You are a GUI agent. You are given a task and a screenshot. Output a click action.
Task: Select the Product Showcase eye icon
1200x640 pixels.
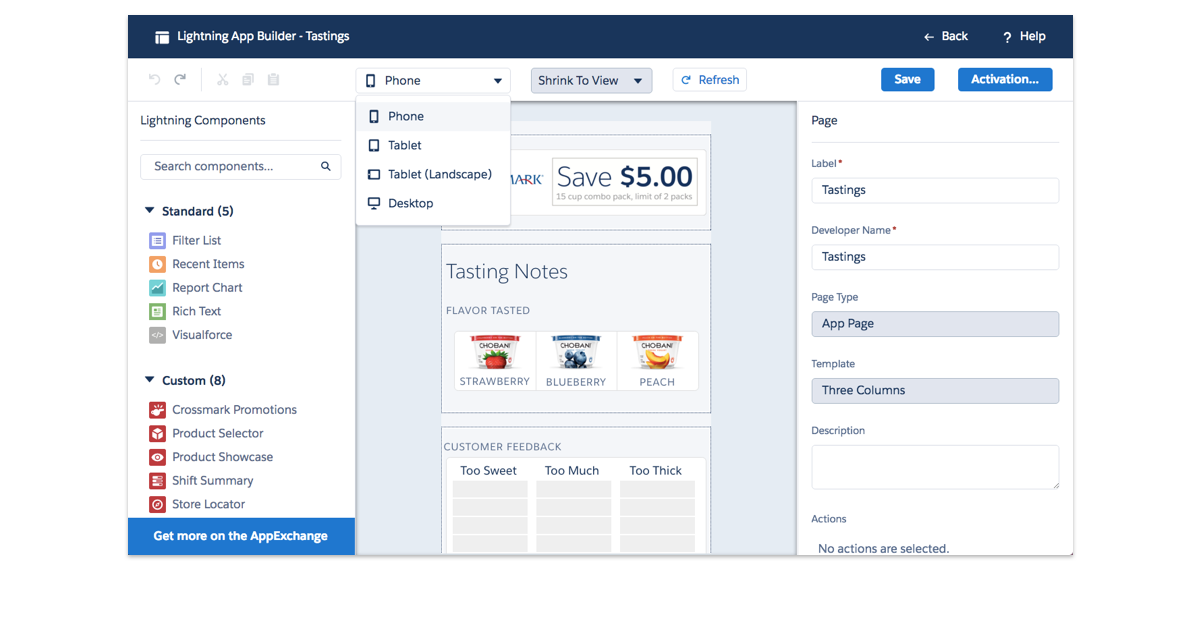pos(157,457)
